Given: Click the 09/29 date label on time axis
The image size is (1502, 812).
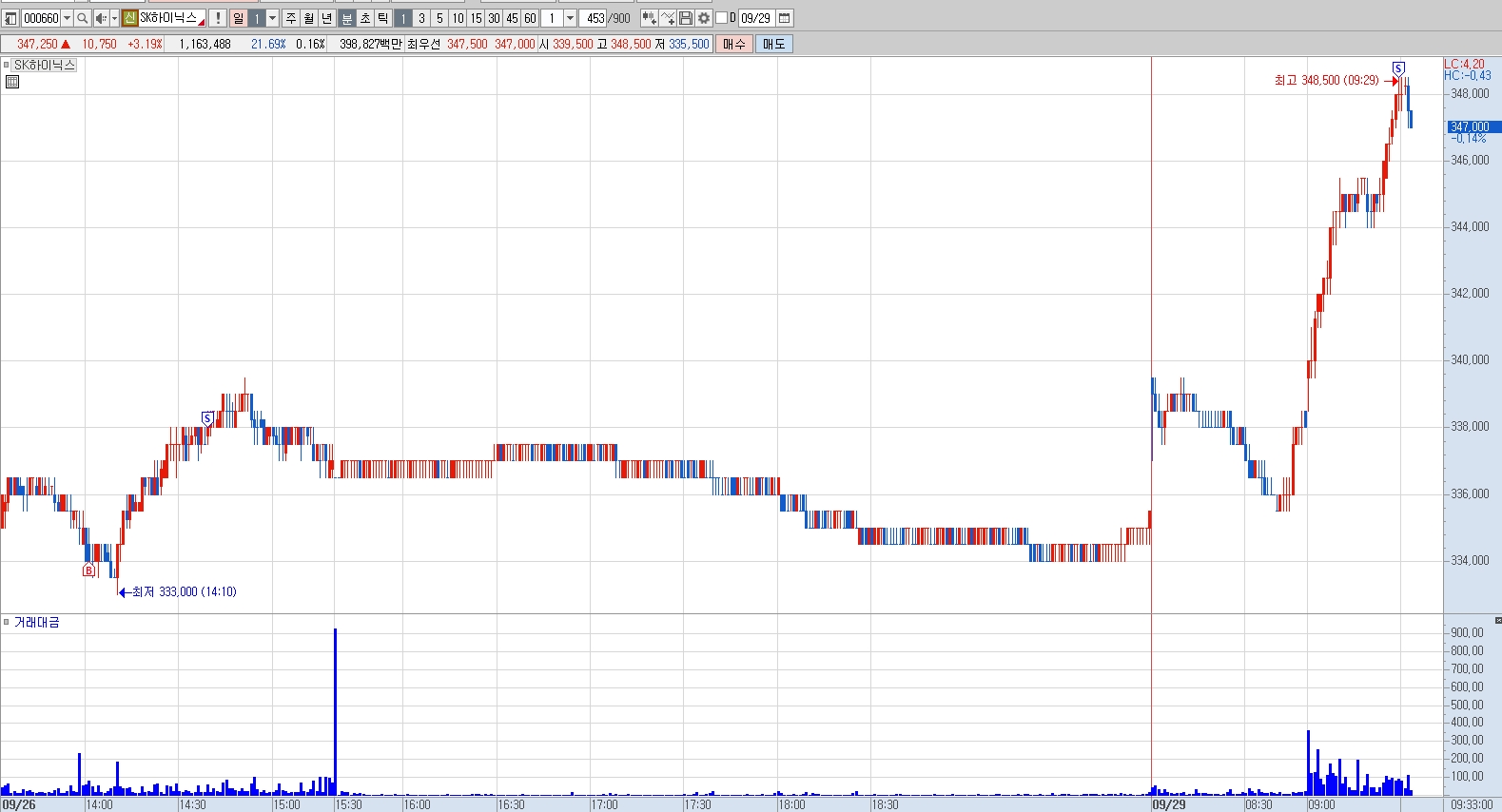Looking at the screenshot, I should point(1169,804).
